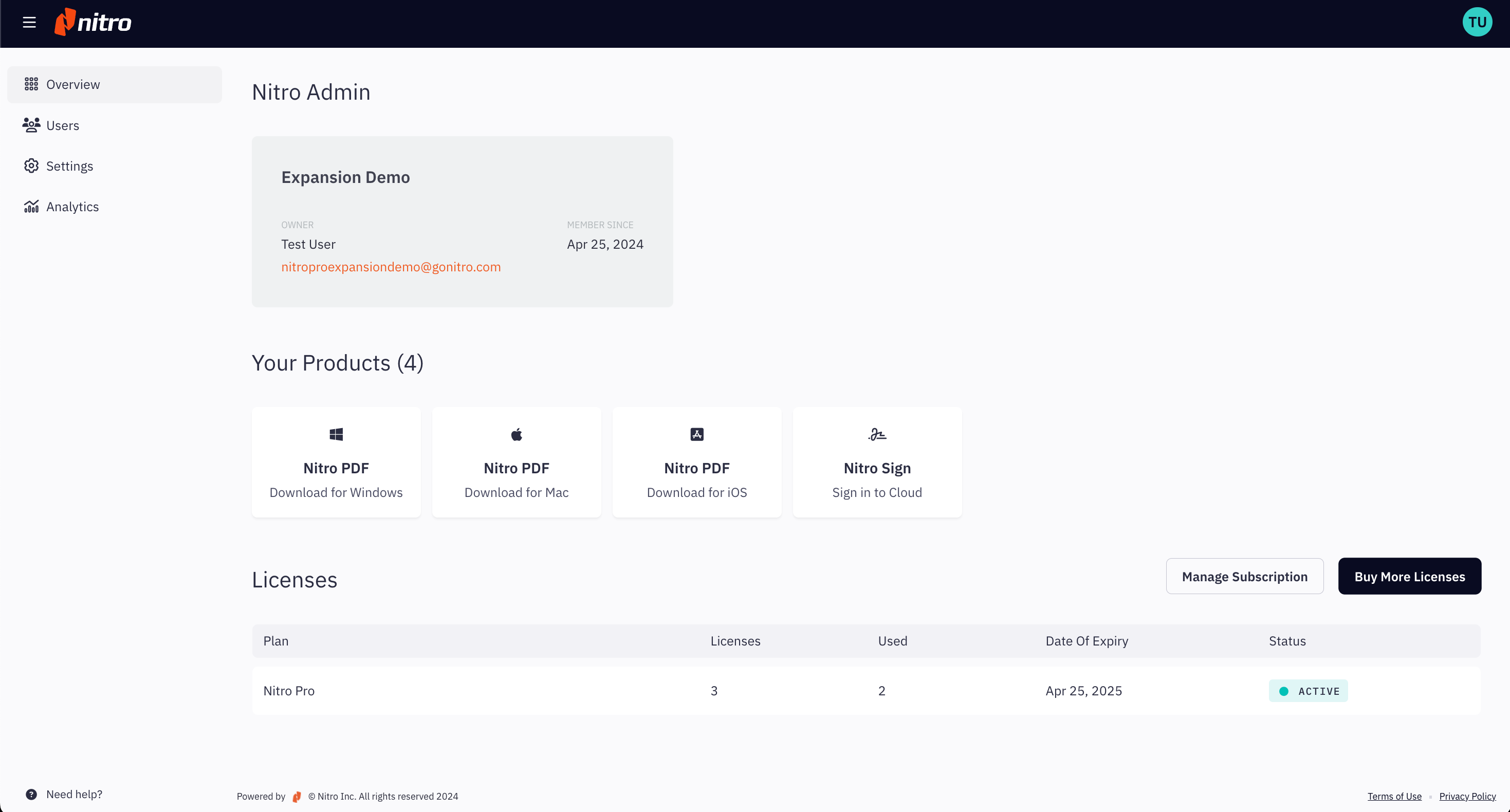Click the Manage Subscription button
1510x812 pixels.
coord(1244,576)
